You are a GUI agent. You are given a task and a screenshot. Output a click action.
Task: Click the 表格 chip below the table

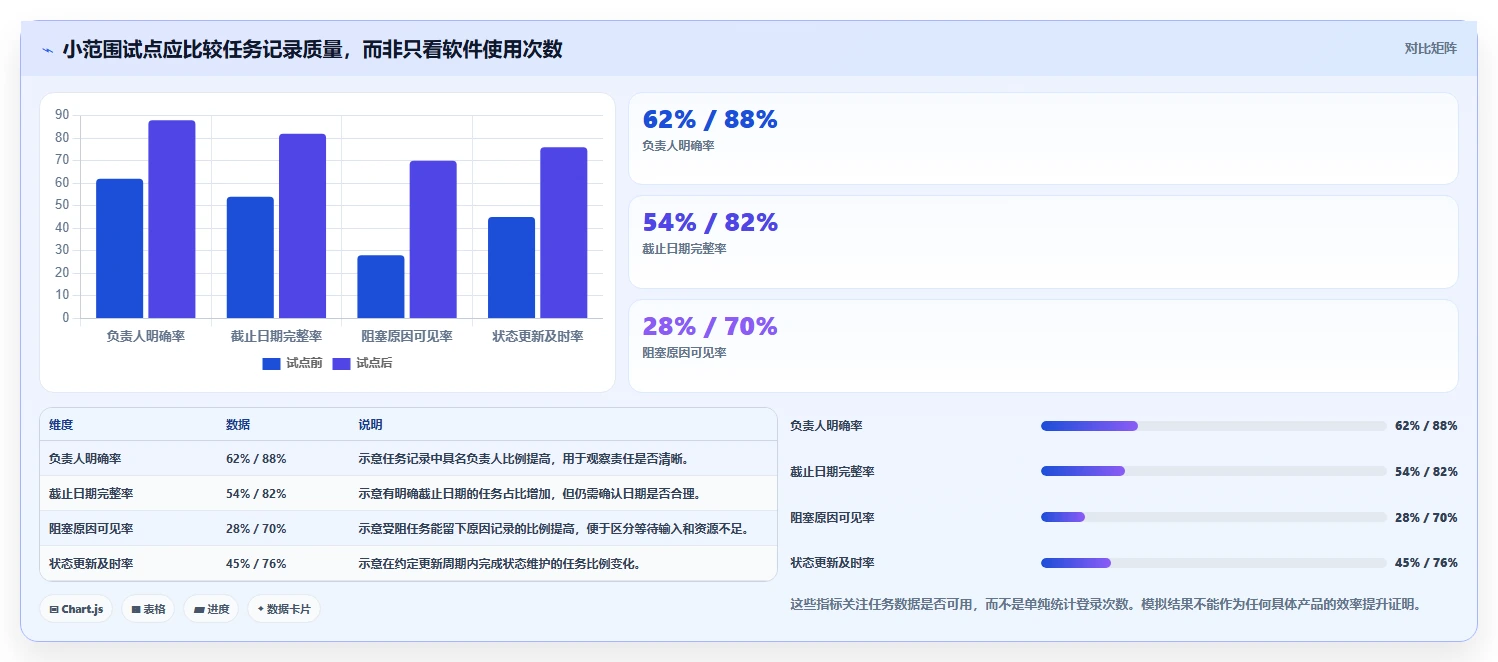coord(148,609)
